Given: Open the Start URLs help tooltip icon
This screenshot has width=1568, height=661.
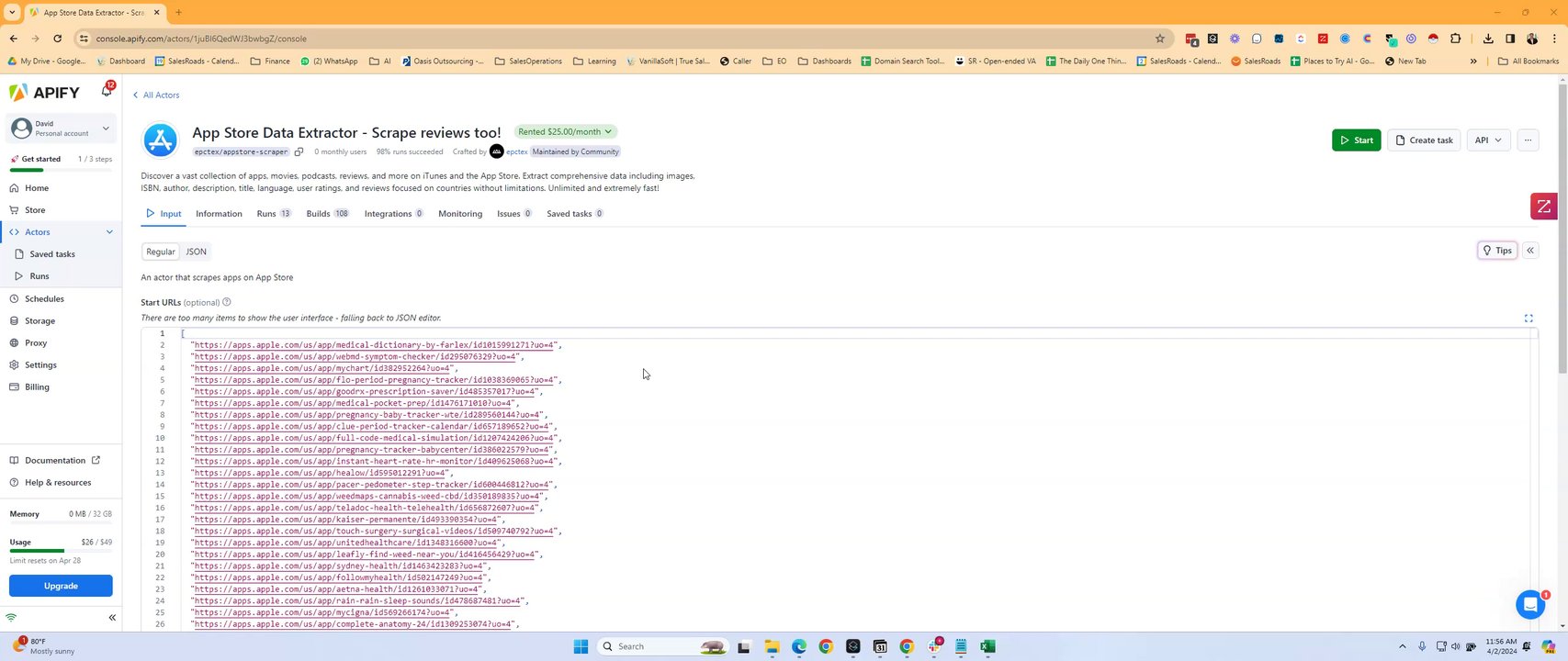Looking at the screenshot, I should (227, 302).
